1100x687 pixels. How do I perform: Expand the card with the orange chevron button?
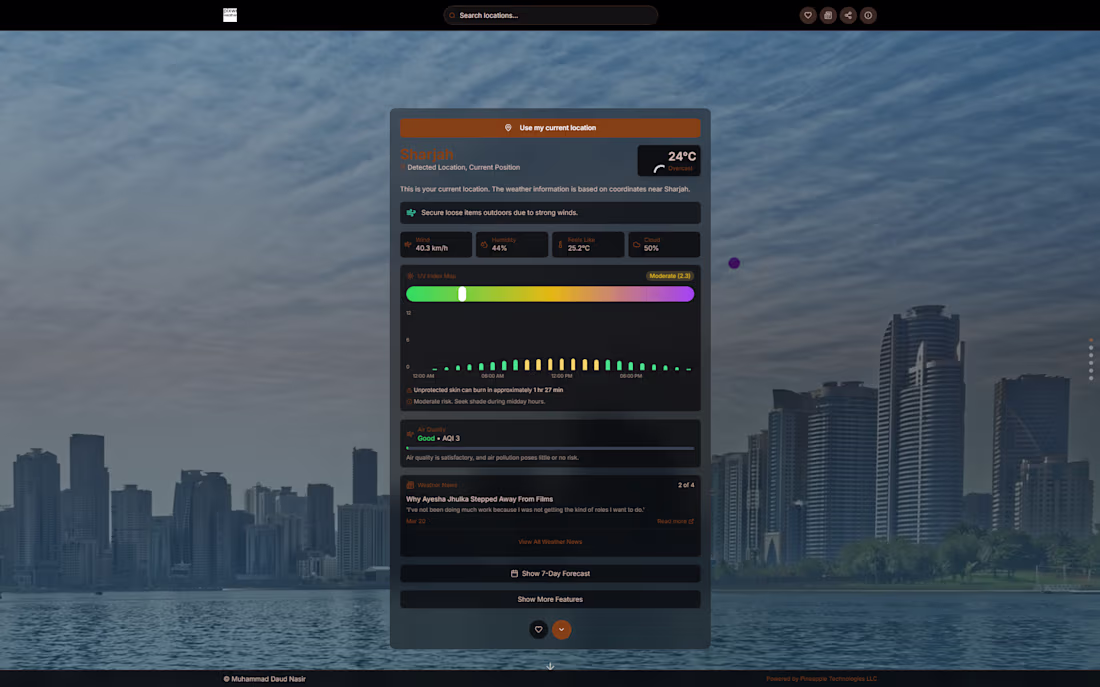click(x=562, y=629)
